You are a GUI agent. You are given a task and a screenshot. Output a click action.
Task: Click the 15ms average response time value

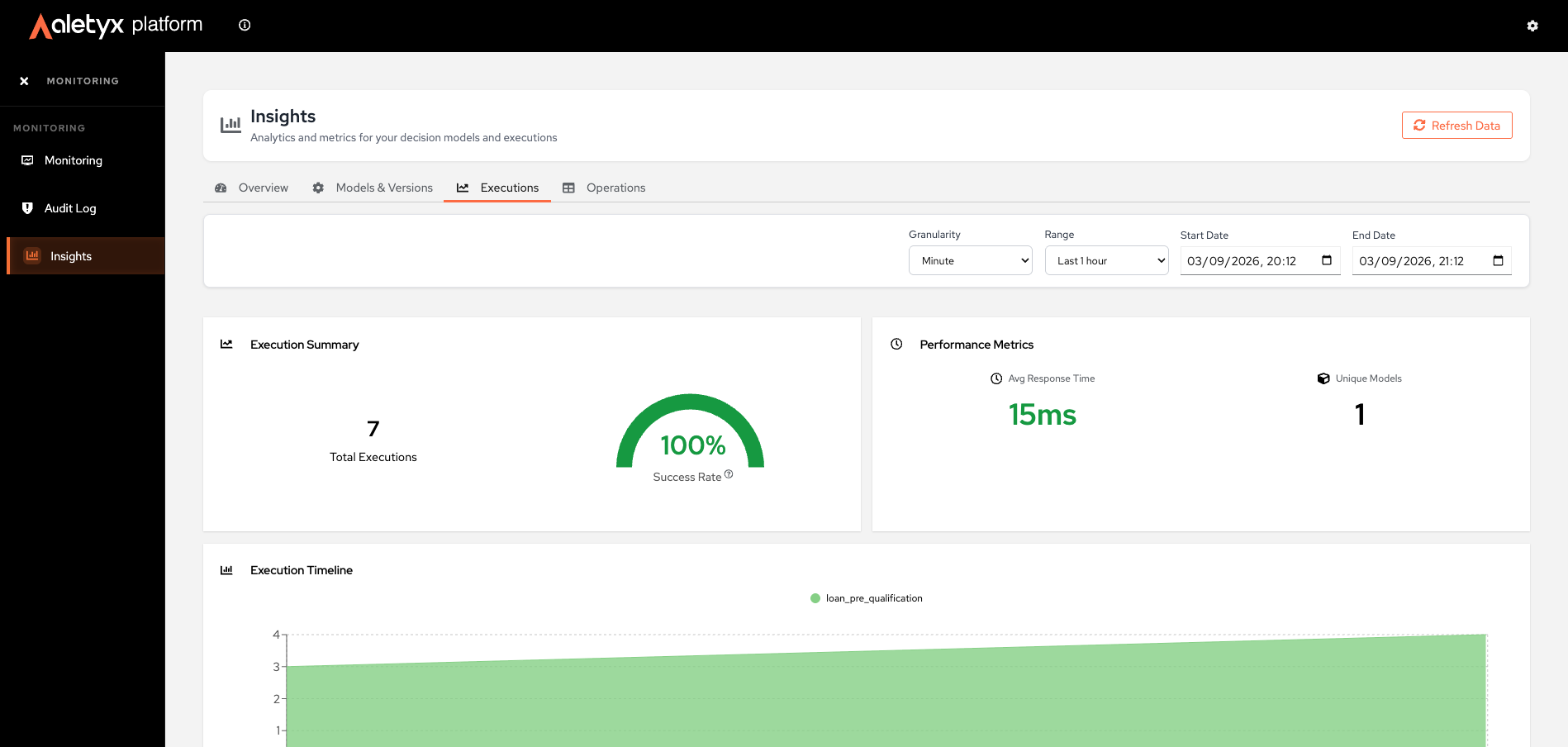point(1043,414)
